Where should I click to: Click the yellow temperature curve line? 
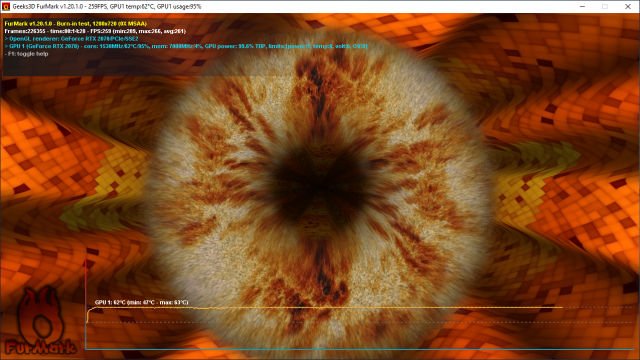pyautogui.click(x=327, y=308)
